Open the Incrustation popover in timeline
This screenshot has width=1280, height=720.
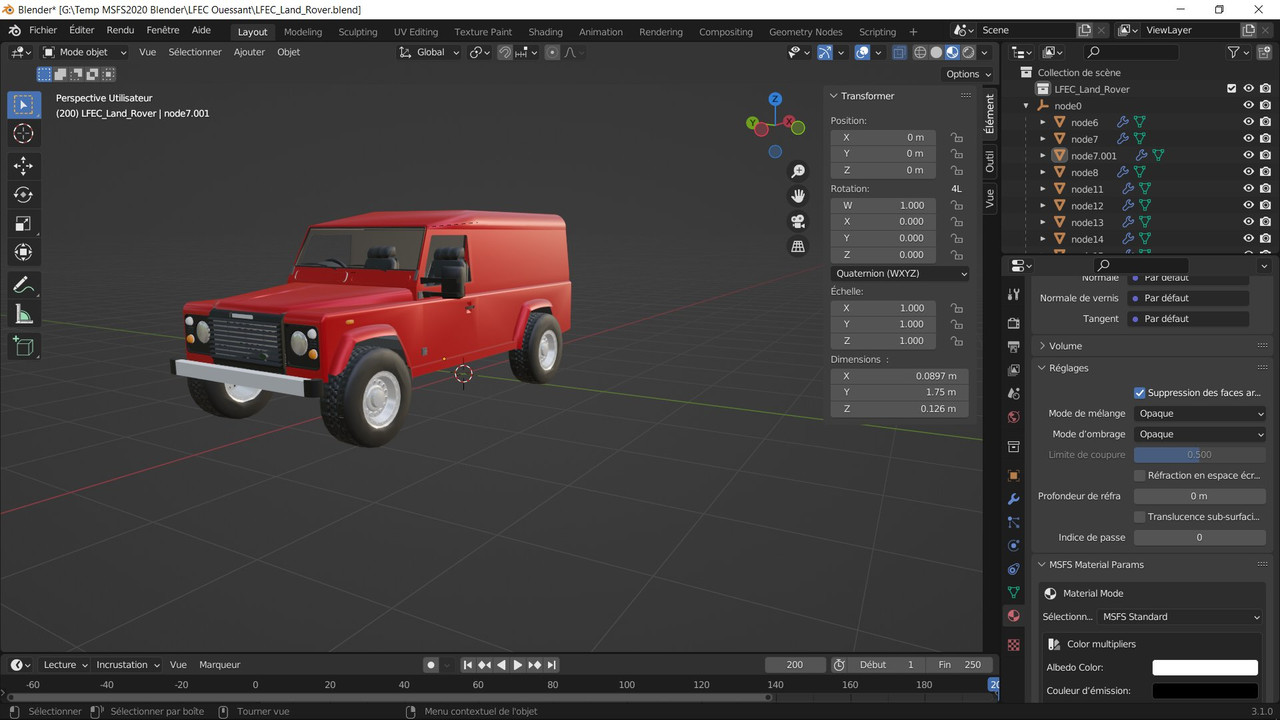click(x=127, y=665)
